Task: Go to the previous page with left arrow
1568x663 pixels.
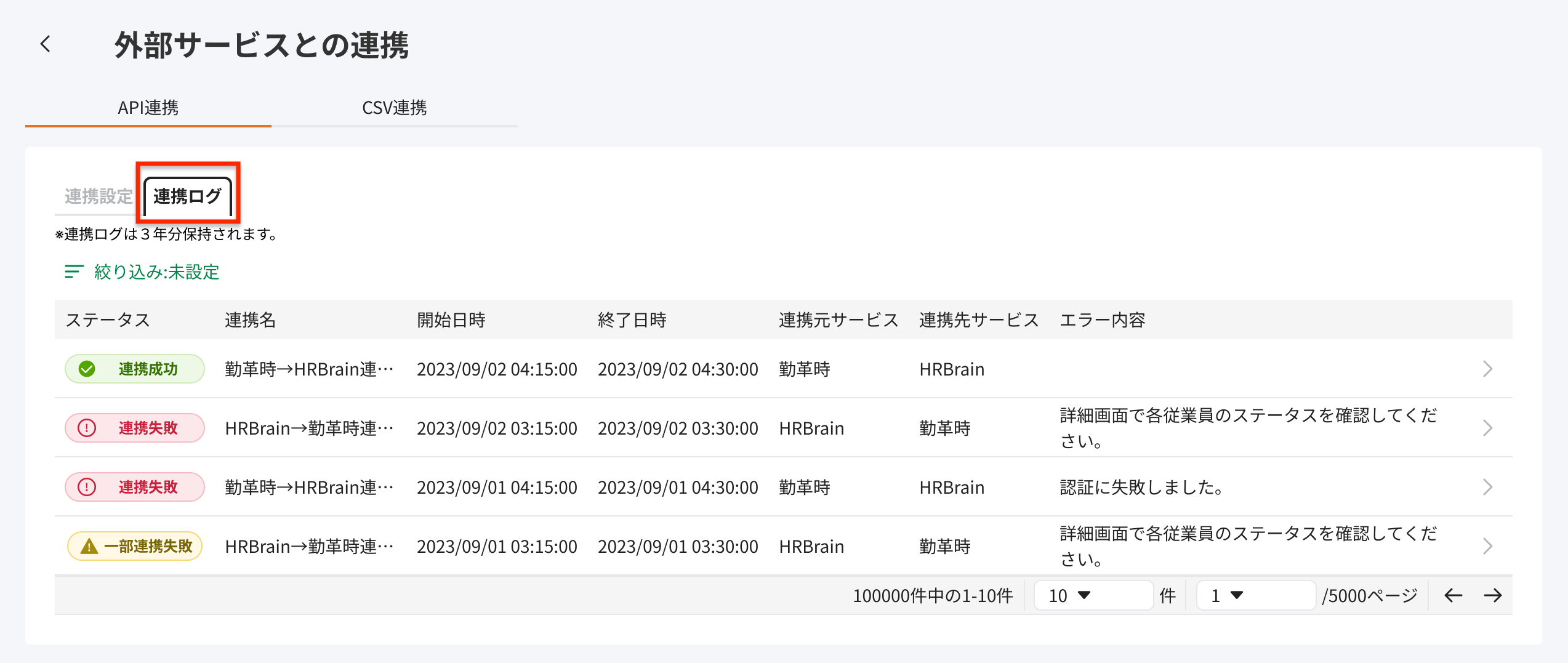Action: 1453,595
